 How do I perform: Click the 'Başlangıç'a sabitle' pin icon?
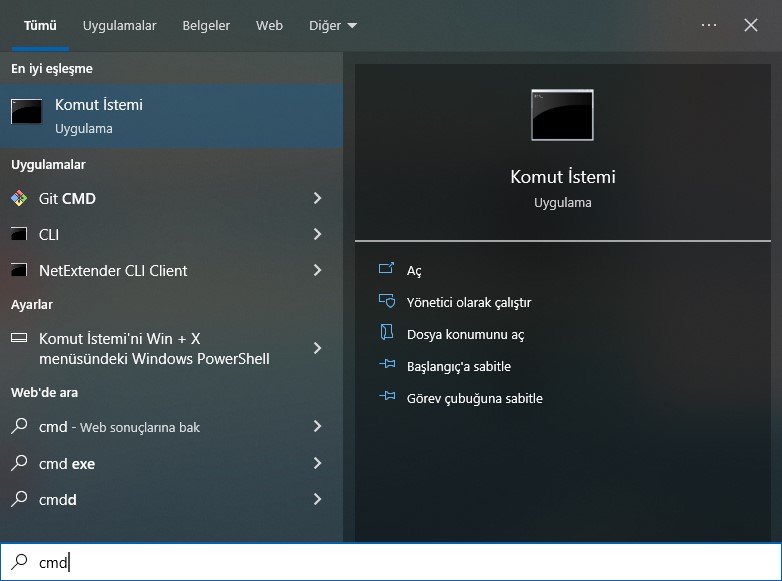(x=387, y=366)
